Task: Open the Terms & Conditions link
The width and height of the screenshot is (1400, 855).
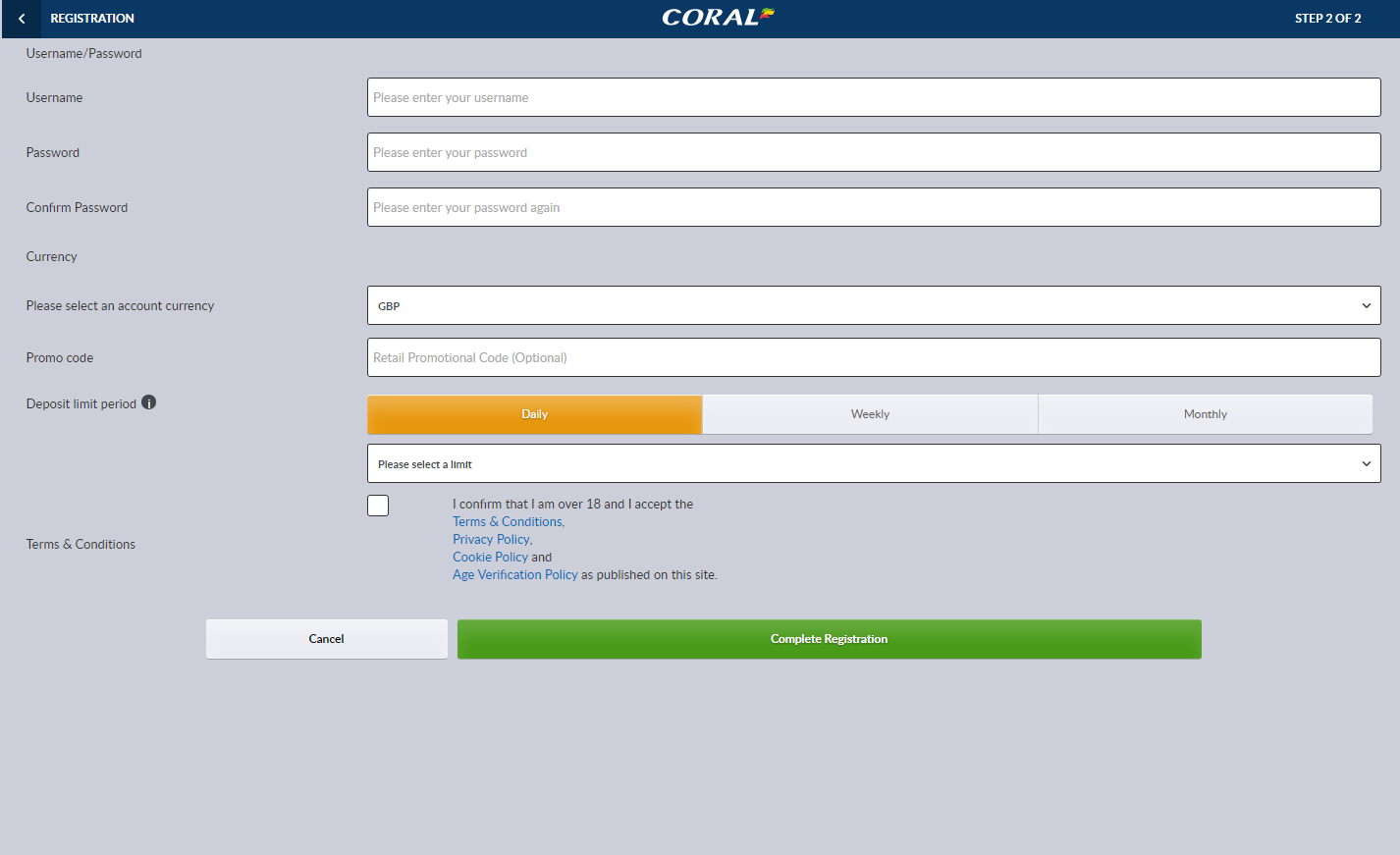Action: click(x=508, y=522)
